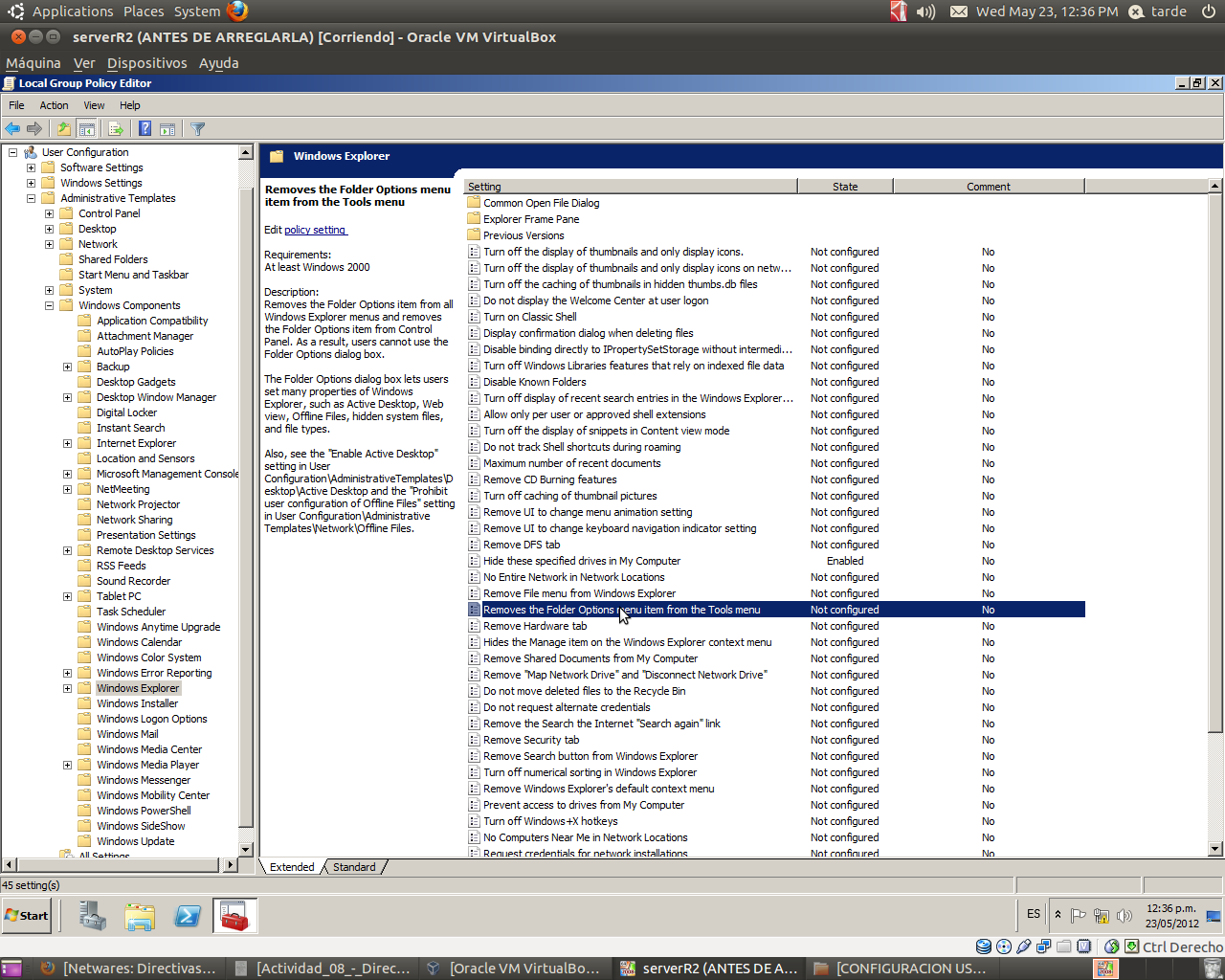Click the Back arrow toolbar icon
Viewport: 1225px width, 980px height.
12,128
